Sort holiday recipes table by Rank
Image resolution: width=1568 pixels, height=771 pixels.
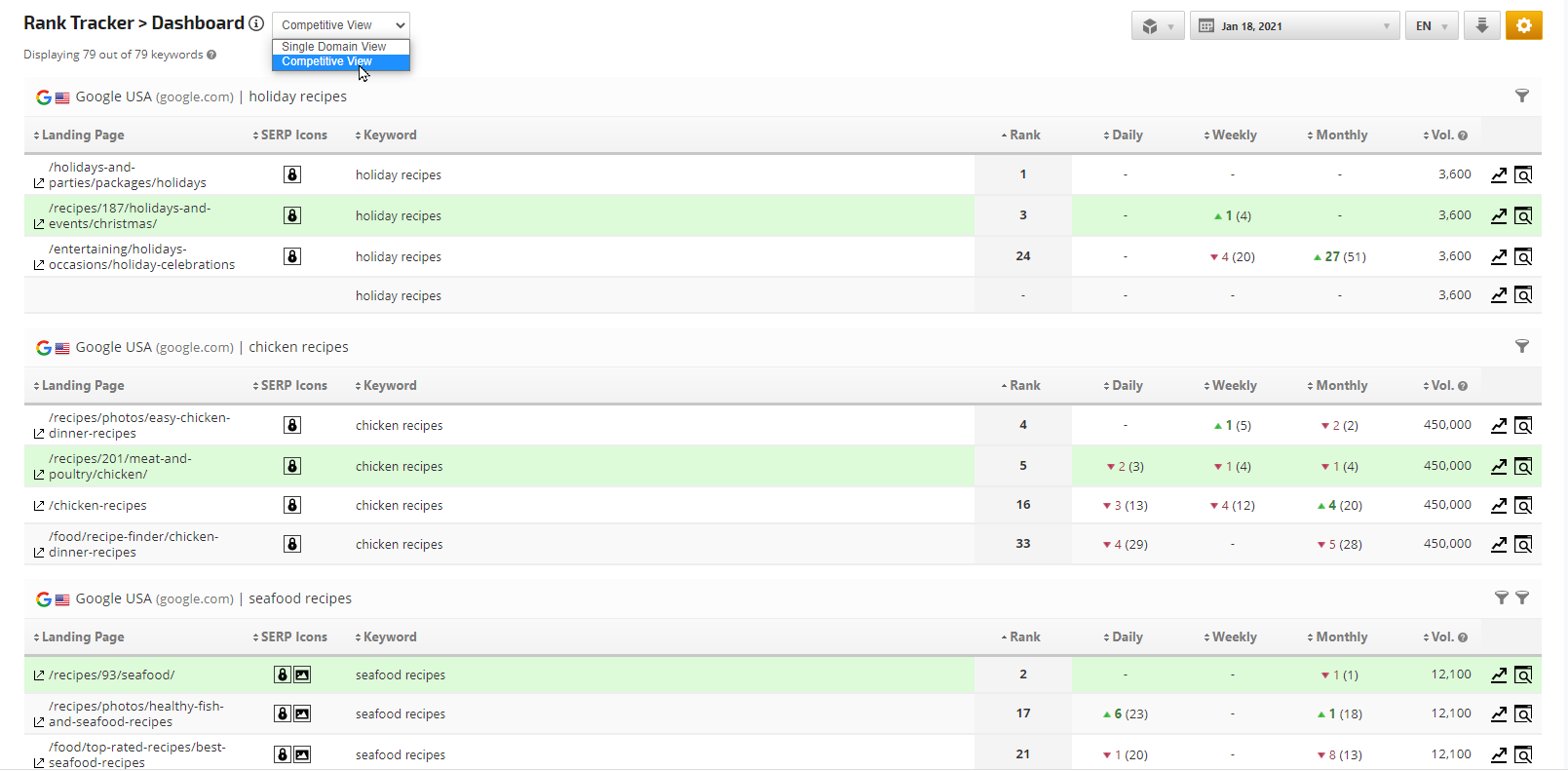coord(1023,135)
